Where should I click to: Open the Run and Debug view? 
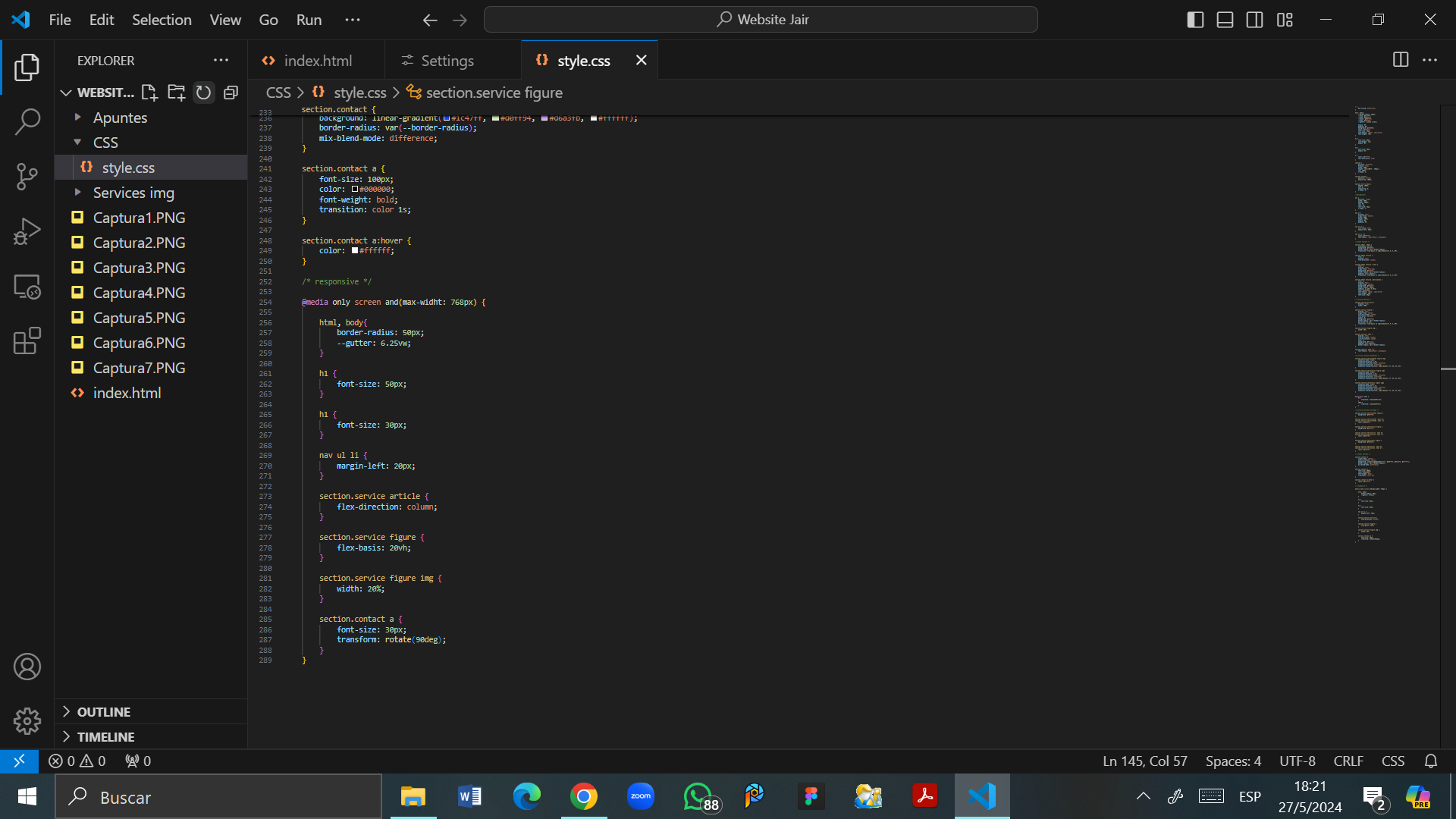27,231
